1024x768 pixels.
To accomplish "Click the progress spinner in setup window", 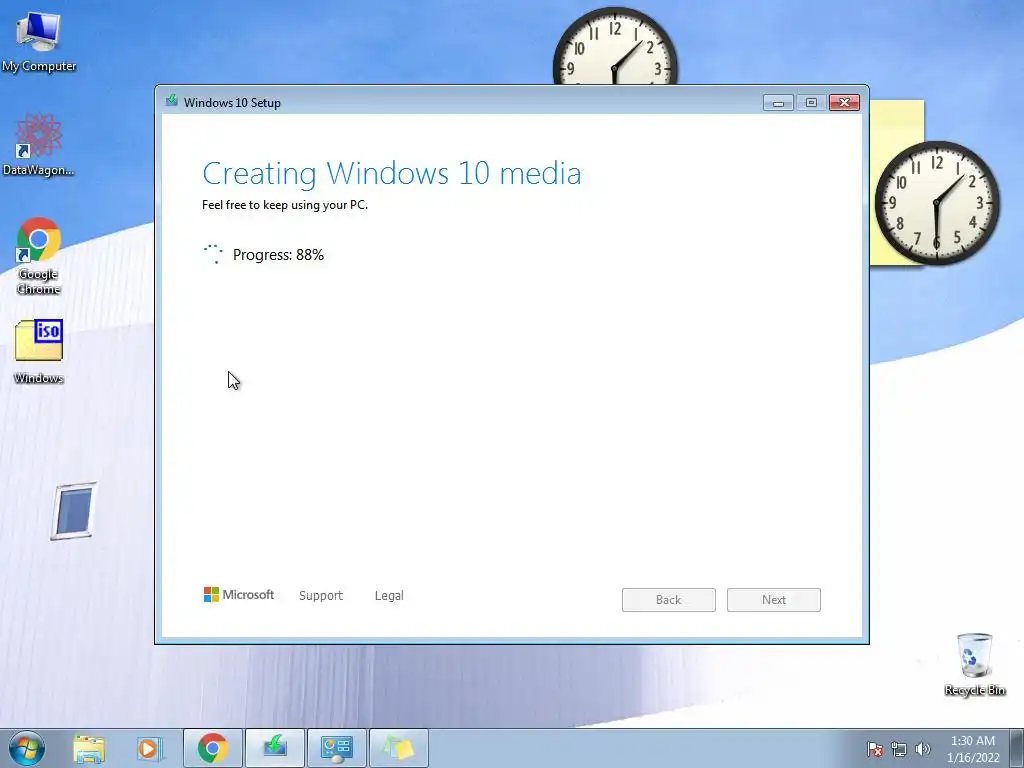I will pos(213,254).
